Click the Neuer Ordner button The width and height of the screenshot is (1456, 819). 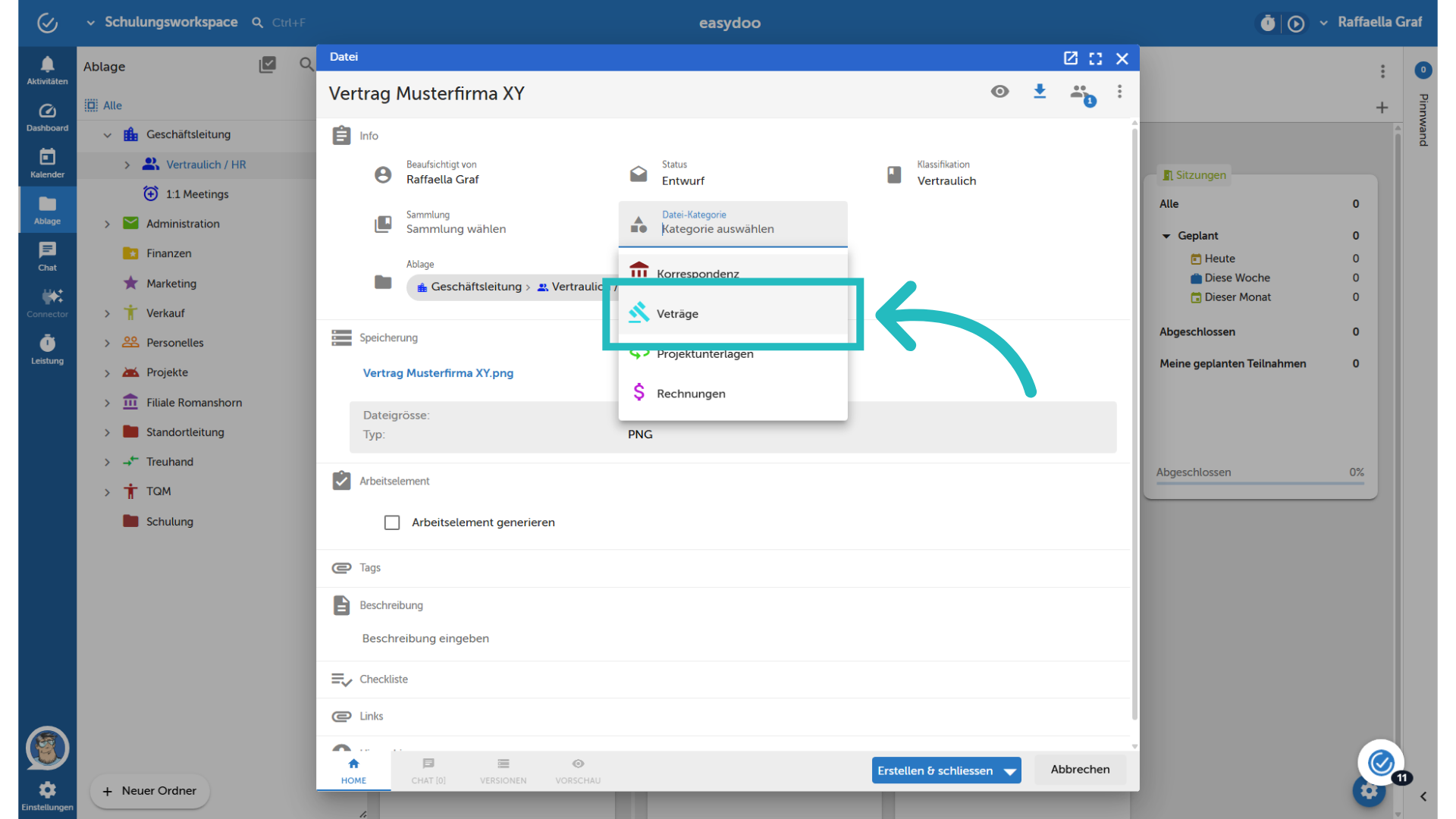(150, 791)
